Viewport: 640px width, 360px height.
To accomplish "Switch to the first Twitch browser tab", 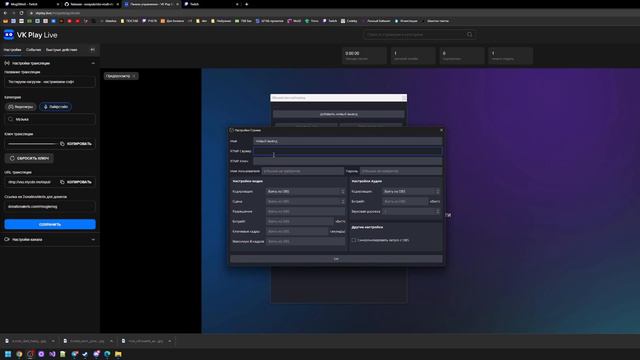I will click(31, 4).
